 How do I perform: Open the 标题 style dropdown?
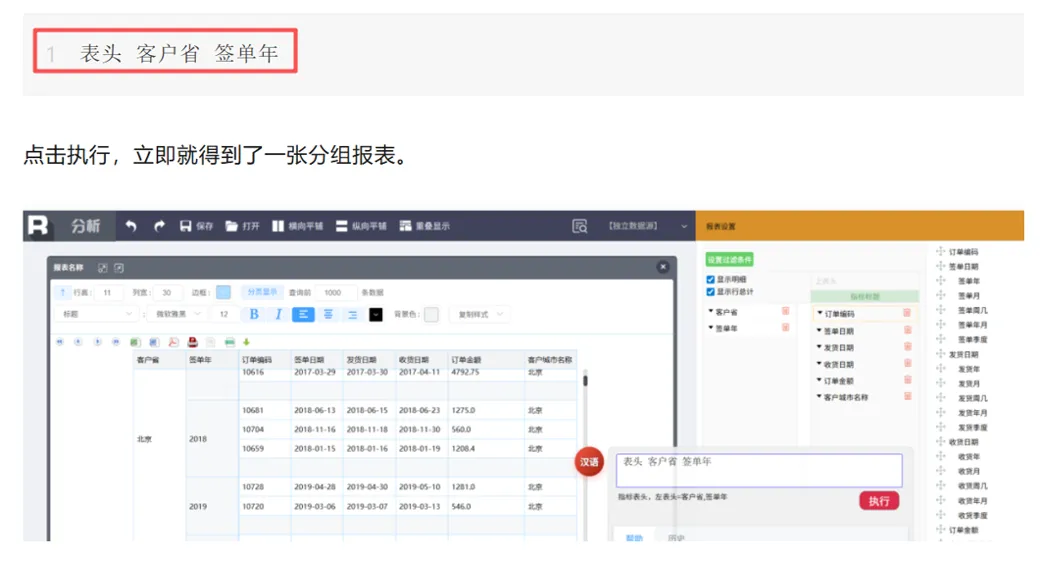96,315
